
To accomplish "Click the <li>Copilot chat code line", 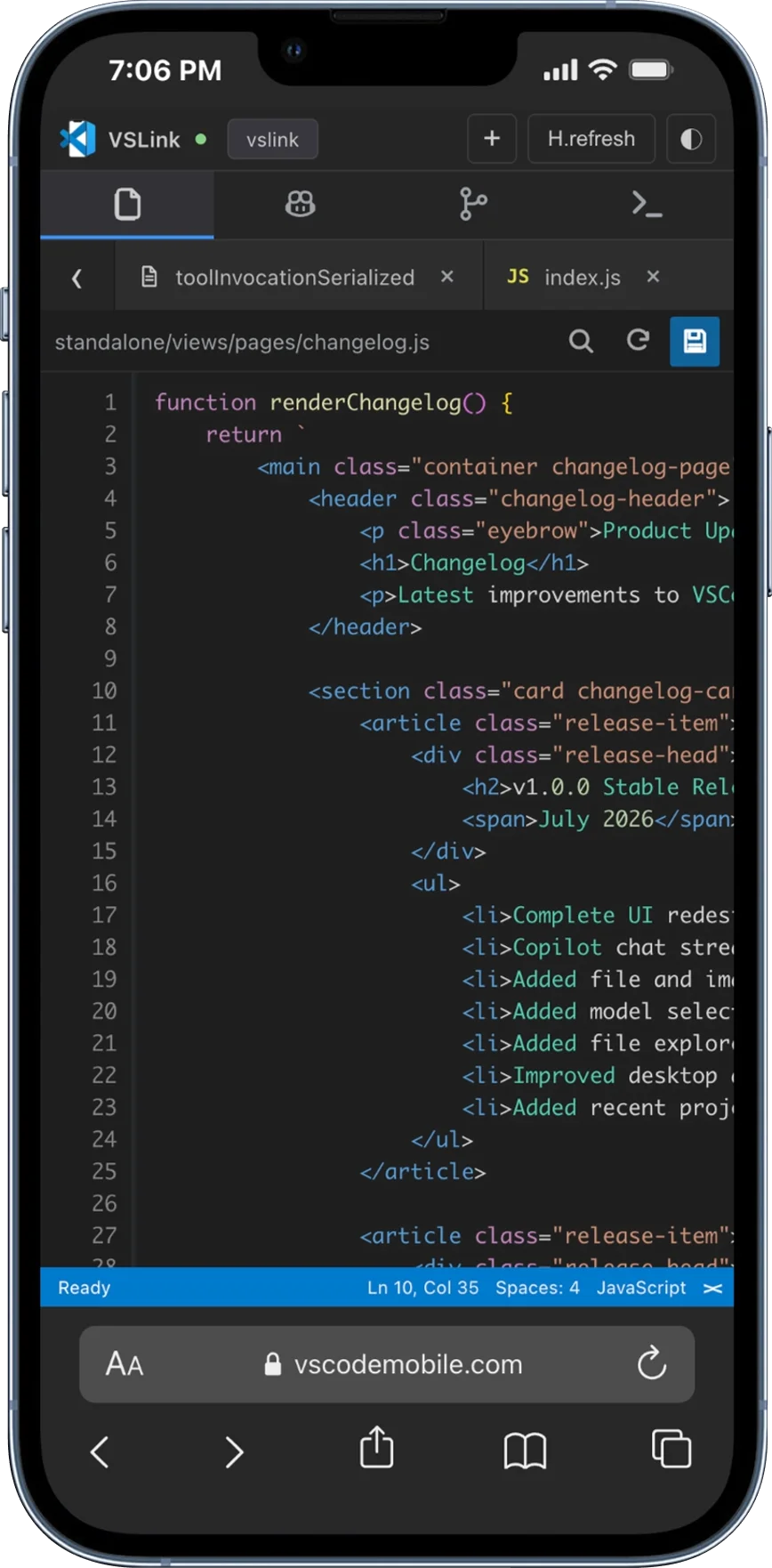I will (597, 948).
